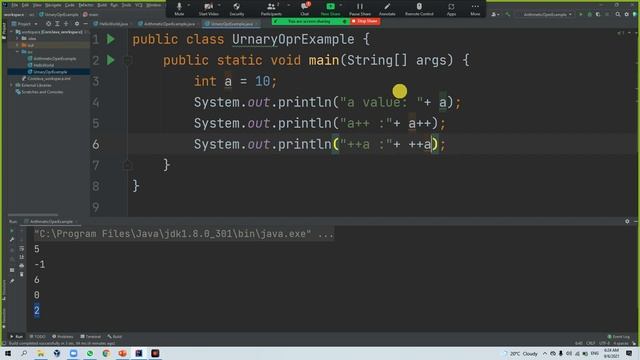The height and width of the screenshot is (360, 640).
Task: Open the Run menu
Action: [x=114, y=5]
